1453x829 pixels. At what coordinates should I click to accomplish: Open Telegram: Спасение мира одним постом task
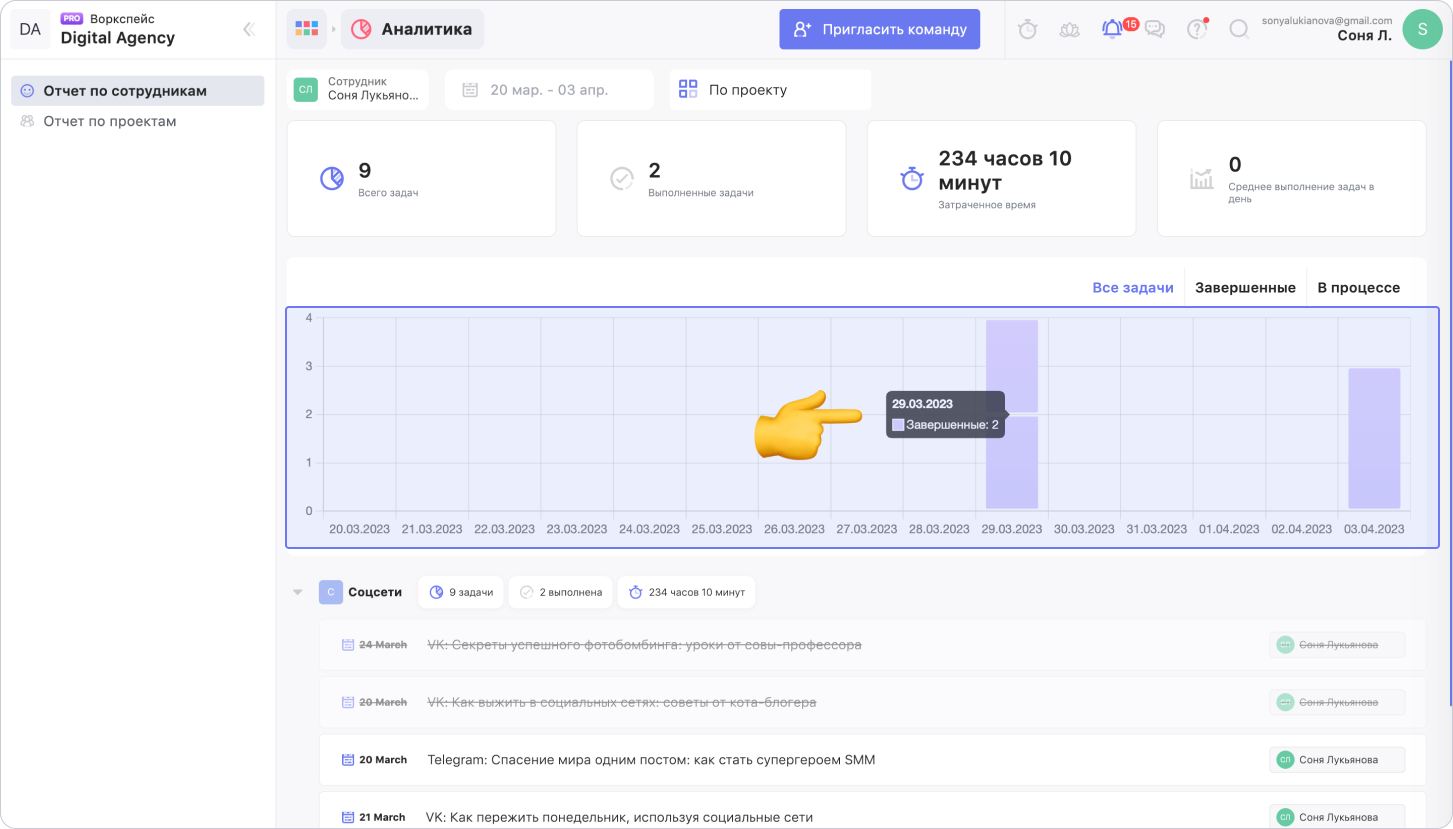coord(650,760)
